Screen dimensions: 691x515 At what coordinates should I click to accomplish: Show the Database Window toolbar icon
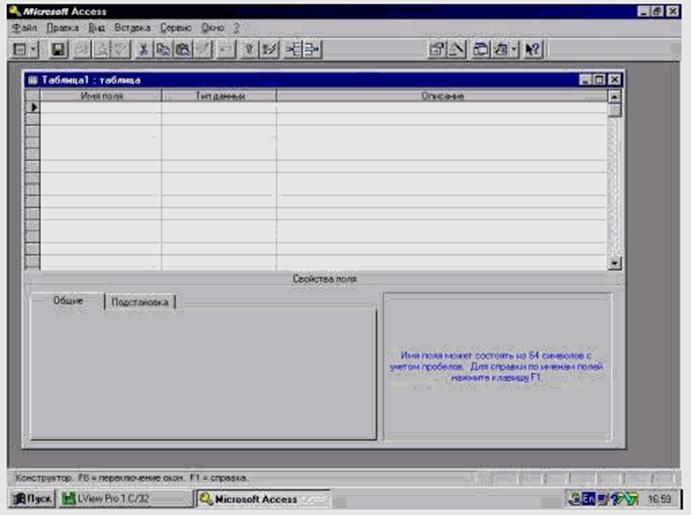pyautogui.click(x=480, y=49)
